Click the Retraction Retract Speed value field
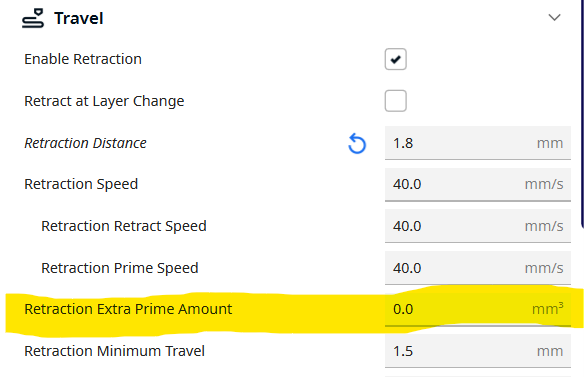The image size is (588, 377). [x=478, y=226]
